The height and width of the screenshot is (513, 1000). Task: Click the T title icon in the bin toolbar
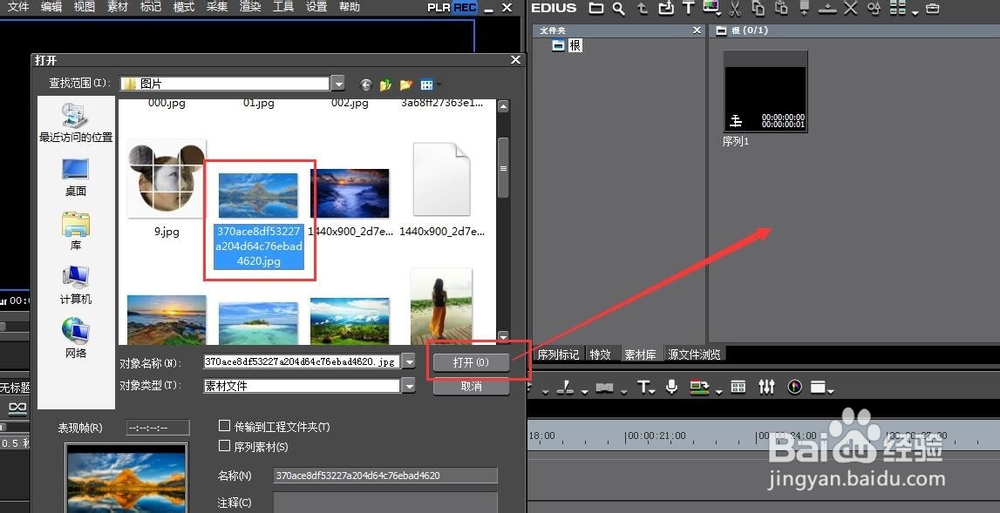tap(688, 8)
